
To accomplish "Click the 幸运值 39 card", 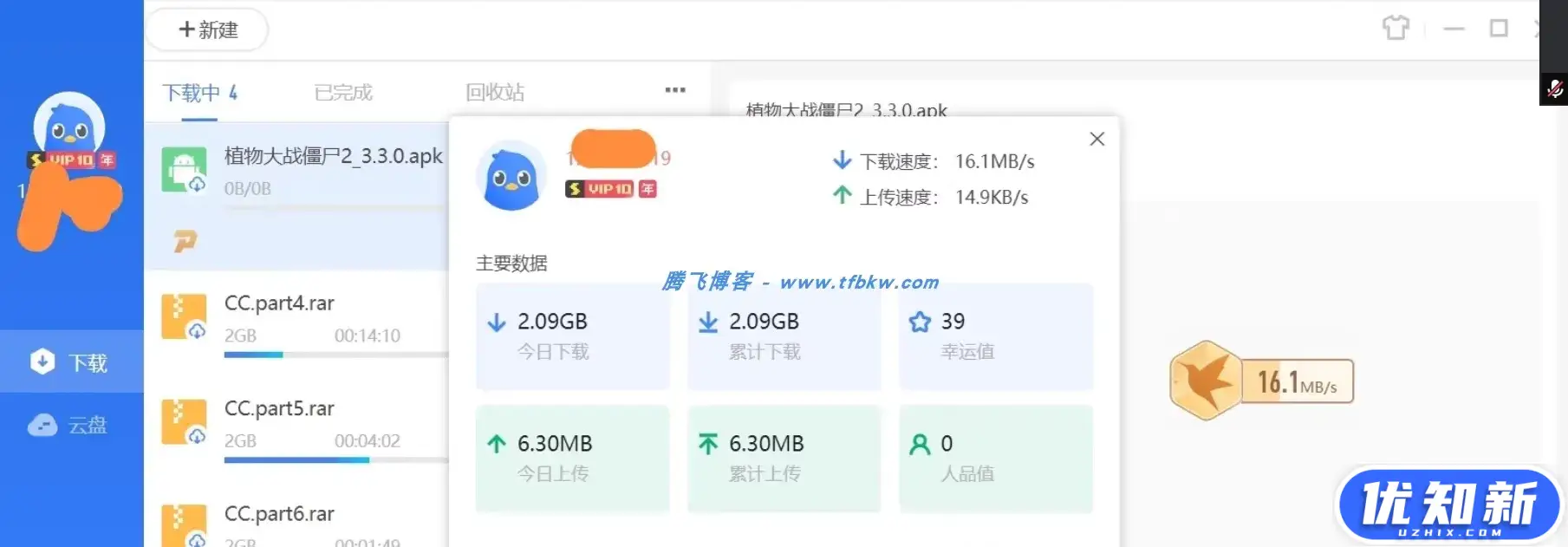I will (x=996, y=336).
